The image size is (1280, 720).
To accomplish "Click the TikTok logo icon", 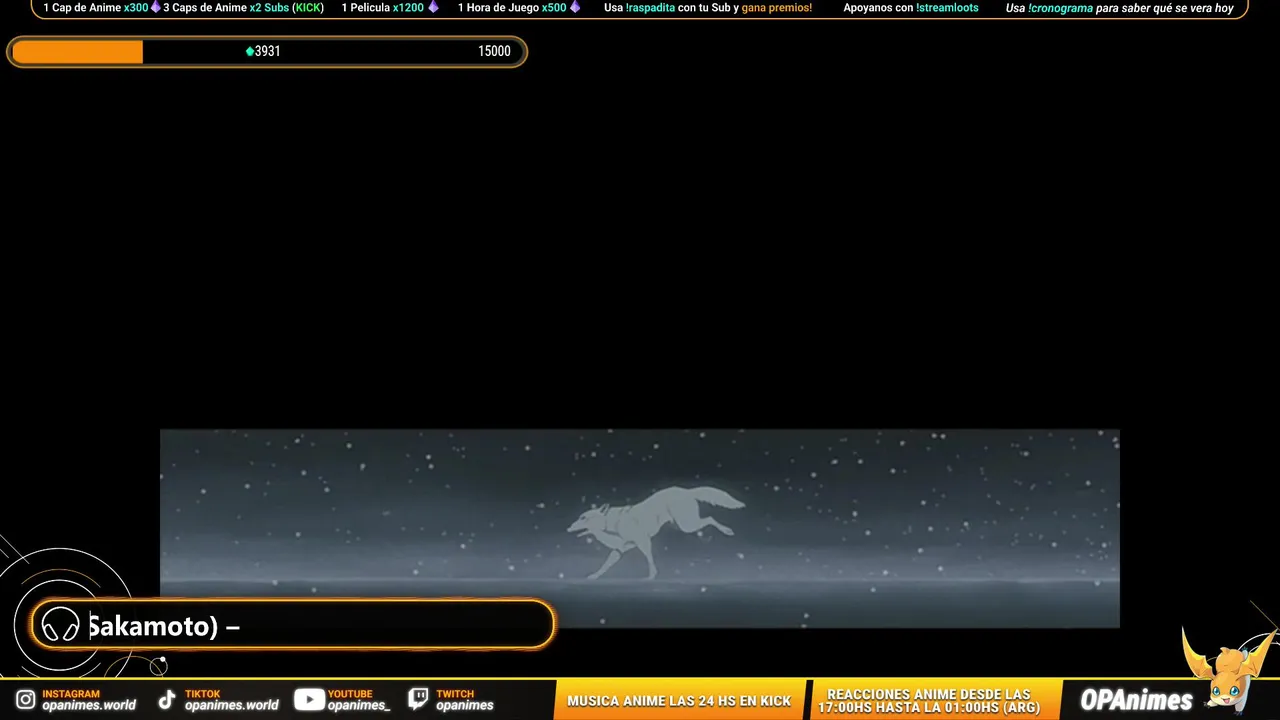I will [x=167, y=700].
